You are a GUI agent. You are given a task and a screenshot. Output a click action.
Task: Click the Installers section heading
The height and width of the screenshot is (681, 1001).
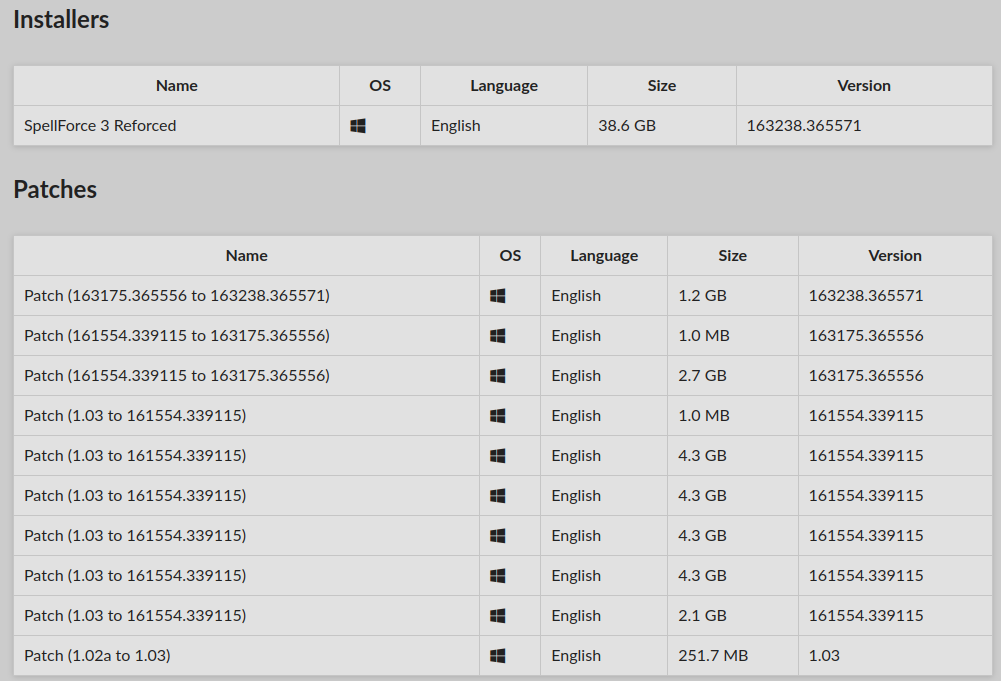pos(61,20)
